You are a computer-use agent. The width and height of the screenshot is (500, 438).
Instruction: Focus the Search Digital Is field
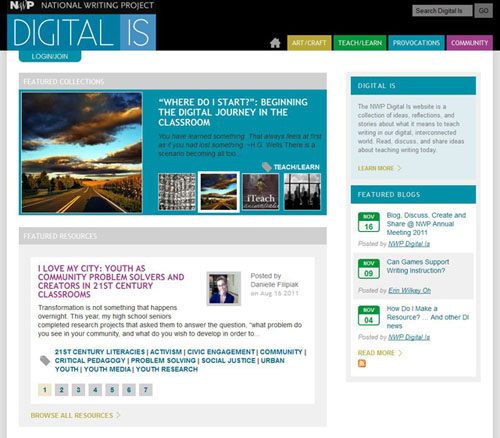pyautogui.click(x=442, y=11)
